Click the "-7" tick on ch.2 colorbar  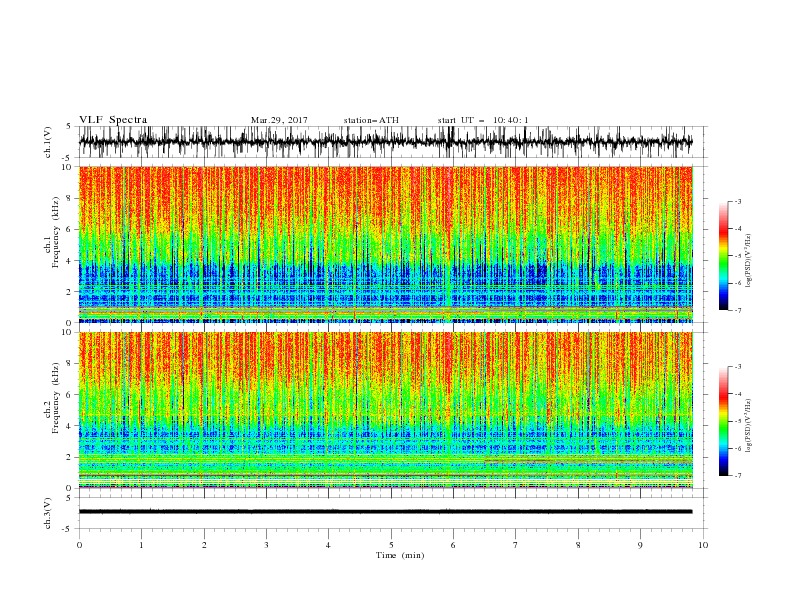tap(738, 476)
